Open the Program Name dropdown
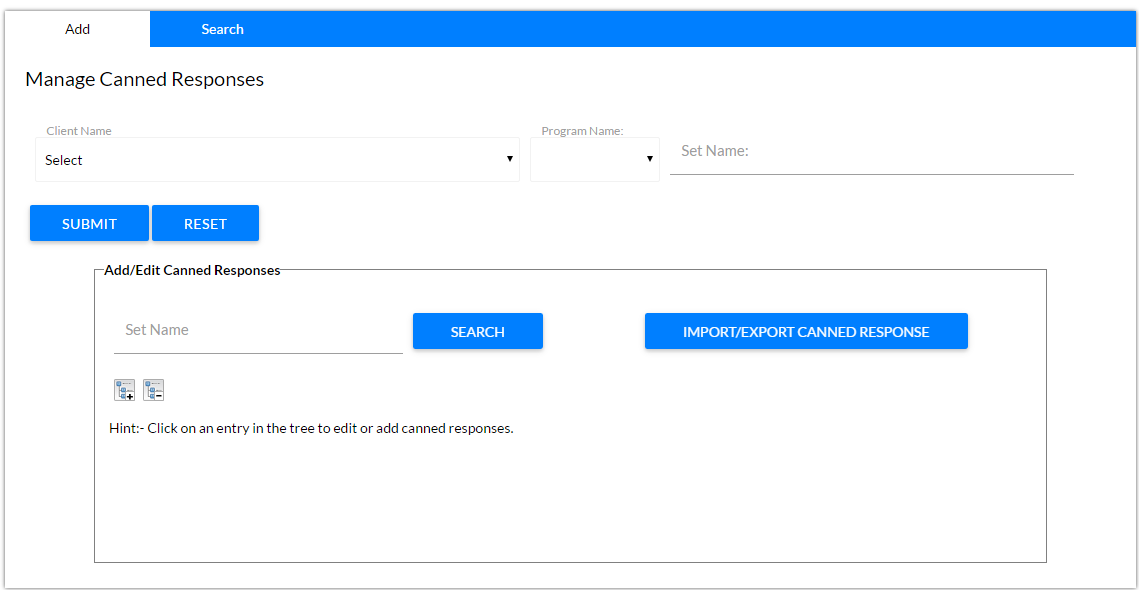Viewport: 1139px width, 590px height. point(594,159)
